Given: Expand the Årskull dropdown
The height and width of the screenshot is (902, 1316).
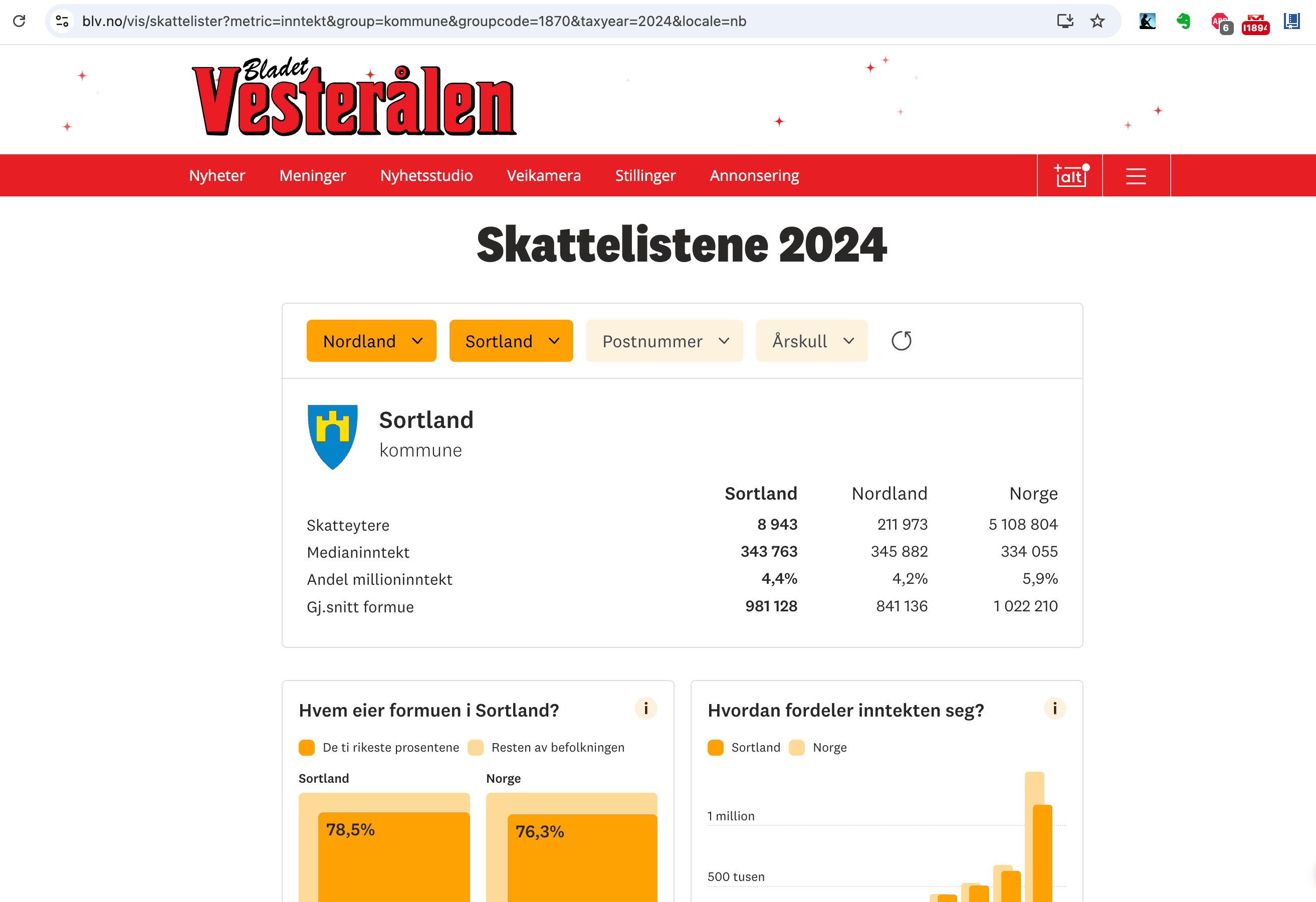Looking at the screenshot, I should click(811, 341).
